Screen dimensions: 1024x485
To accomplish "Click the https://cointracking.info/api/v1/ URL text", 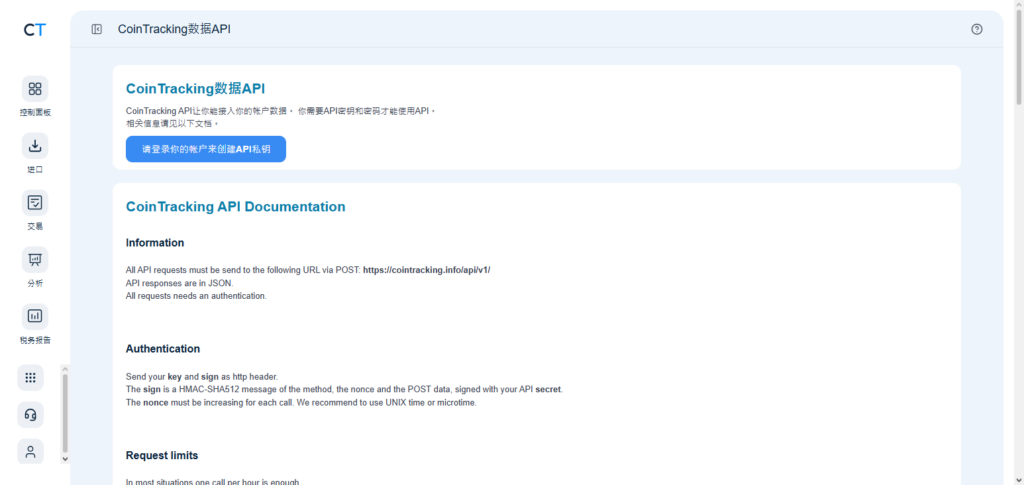I will [x=426, y=270].
